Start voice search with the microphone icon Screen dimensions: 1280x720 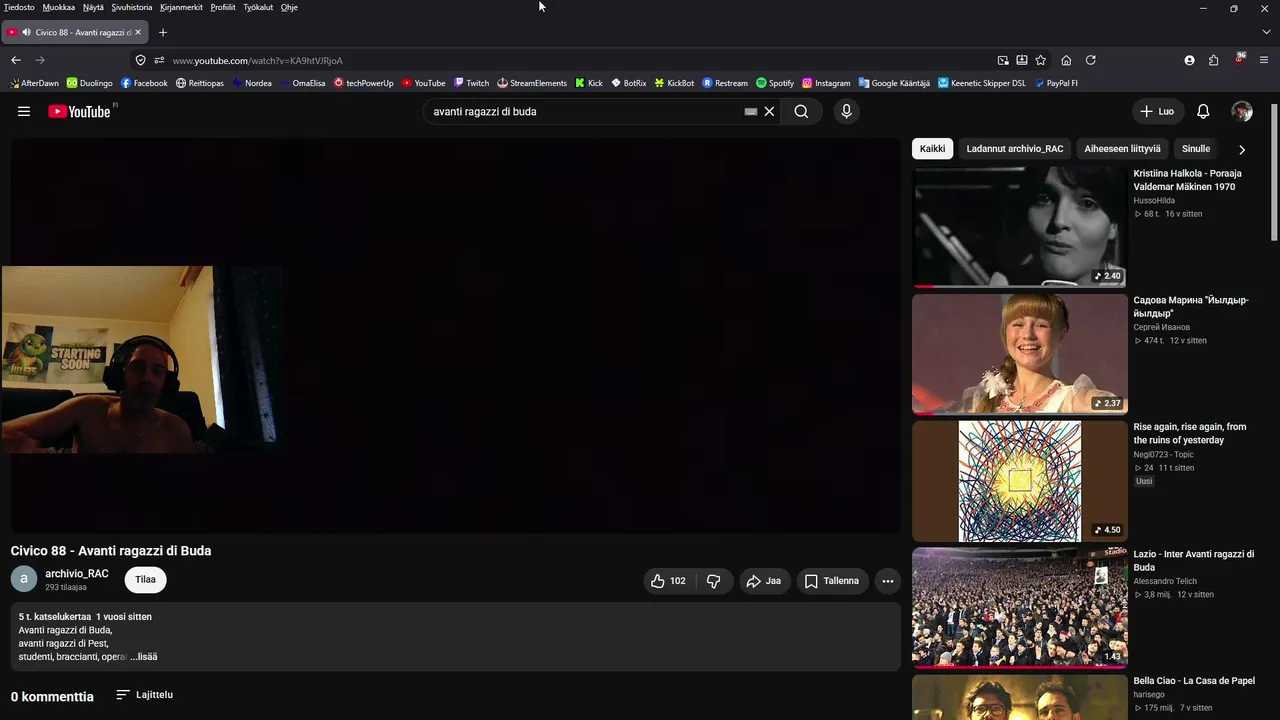point(846,111)
